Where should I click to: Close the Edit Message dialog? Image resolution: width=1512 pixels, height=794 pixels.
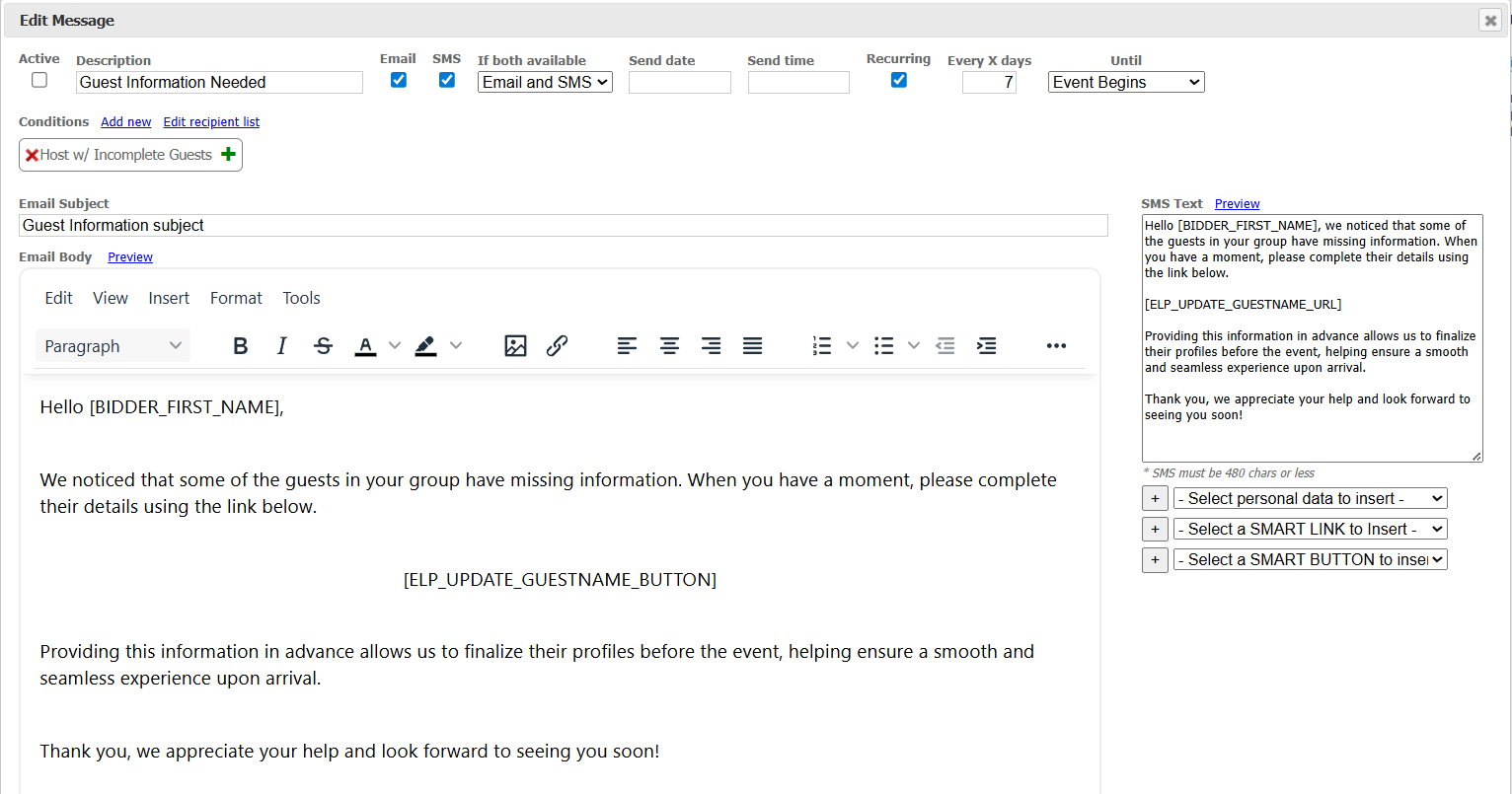point(1490,20)
